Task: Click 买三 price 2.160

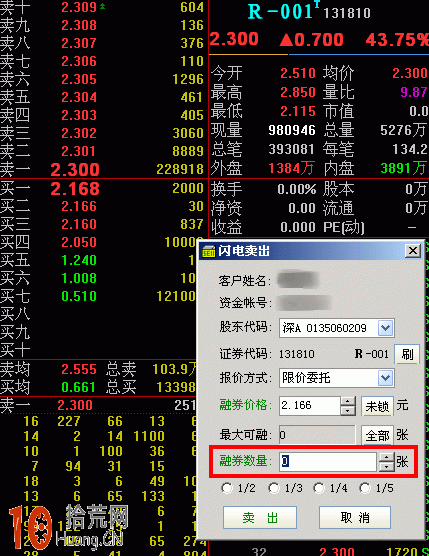Action: click(x=79, y=224)
